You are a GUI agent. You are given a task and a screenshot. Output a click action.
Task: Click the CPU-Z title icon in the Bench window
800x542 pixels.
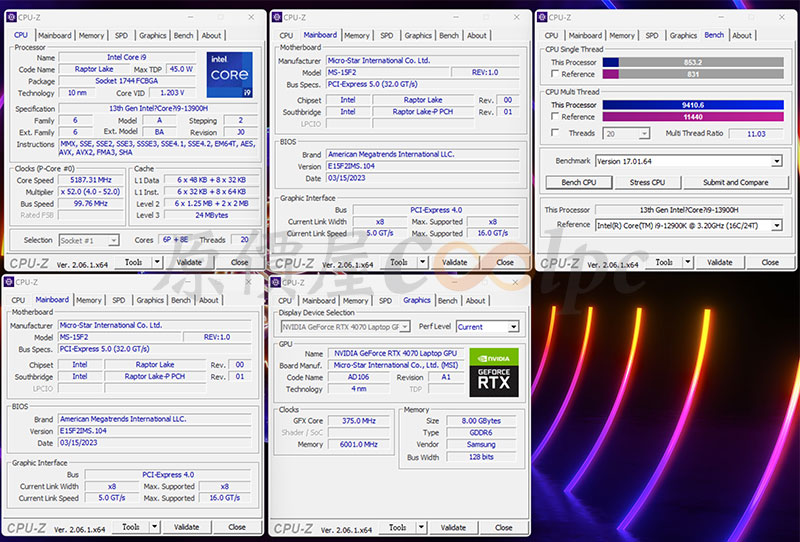[542, 17]
